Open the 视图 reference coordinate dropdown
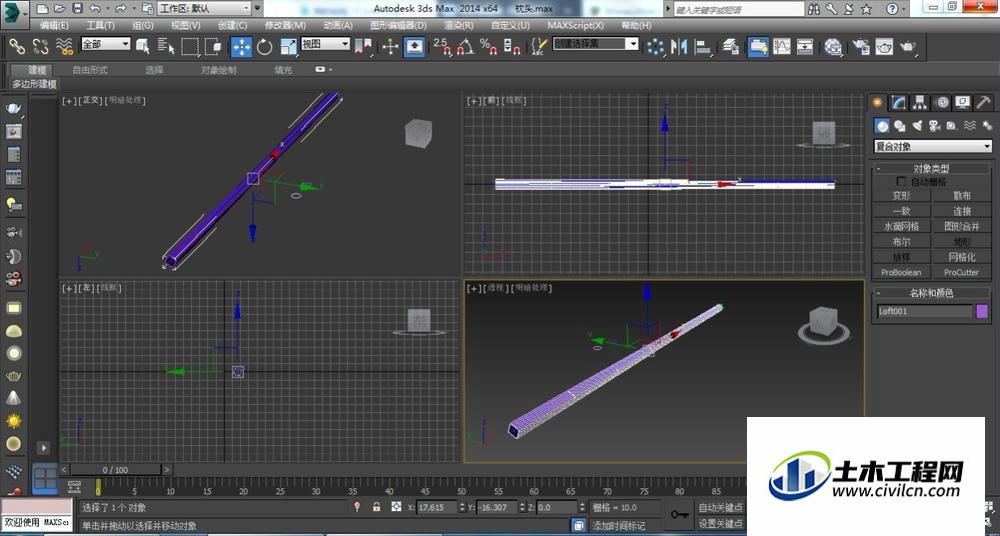Screen dimensions: 1000x536 [325, 44]
